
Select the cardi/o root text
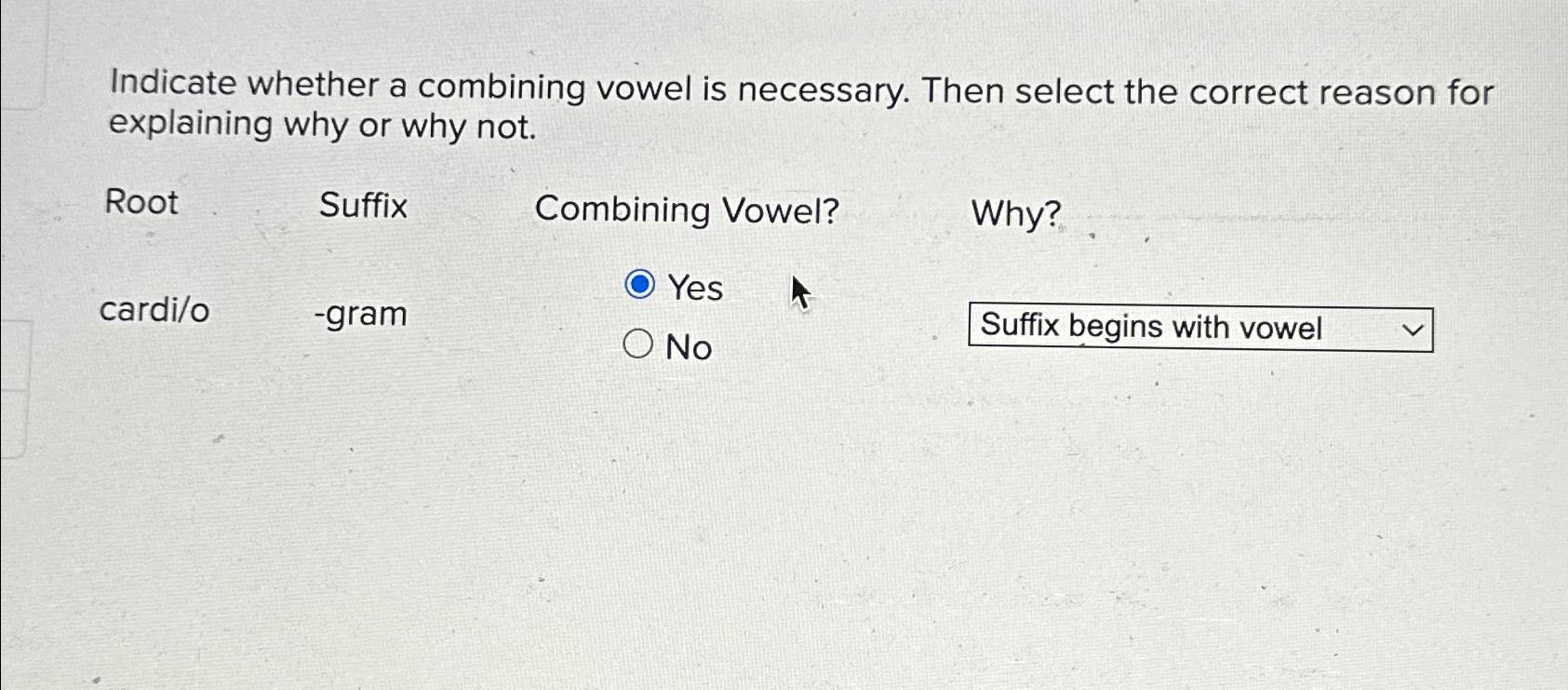pos(154,312)
